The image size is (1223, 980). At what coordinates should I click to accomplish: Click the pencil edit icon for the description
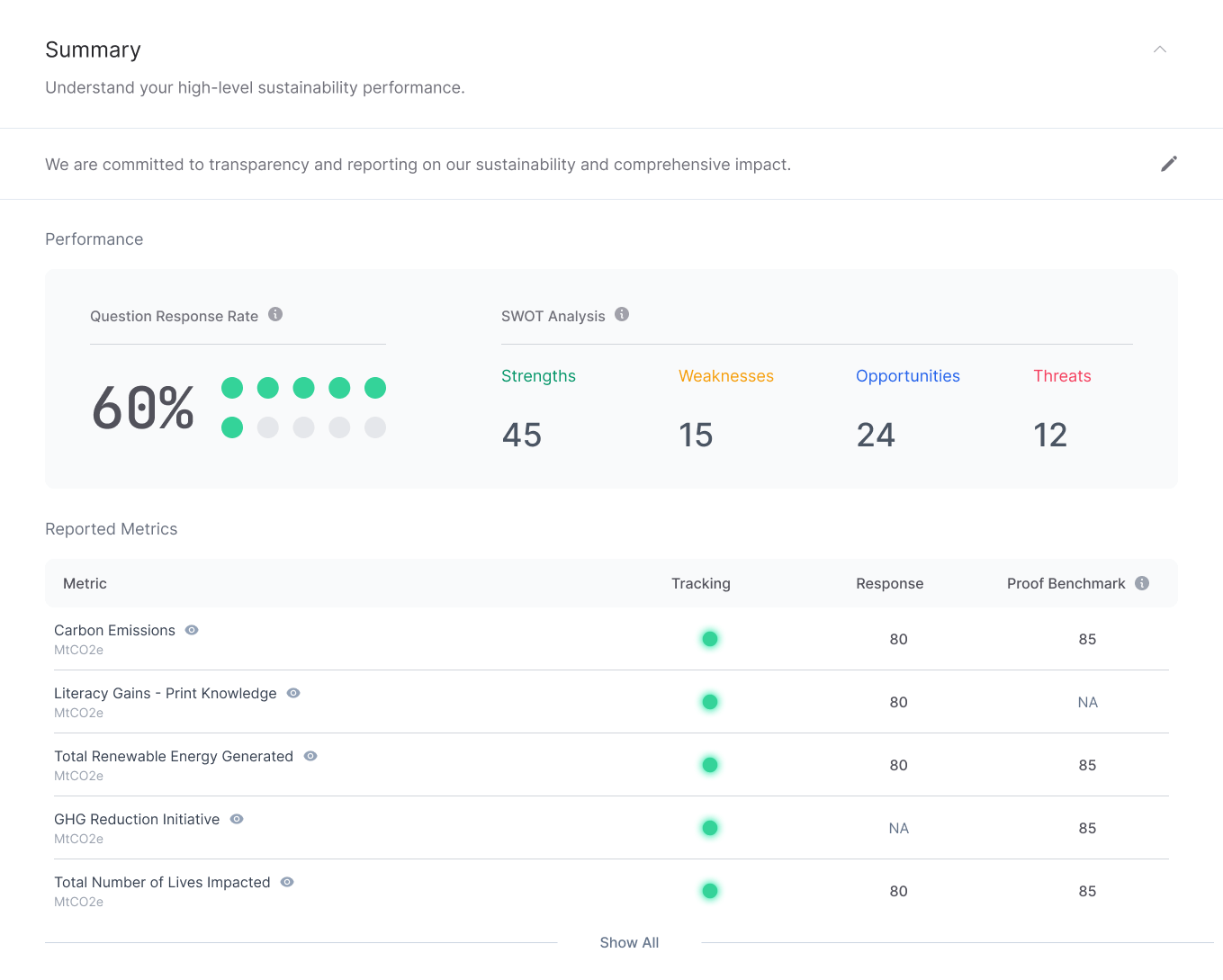(1168, 164)
